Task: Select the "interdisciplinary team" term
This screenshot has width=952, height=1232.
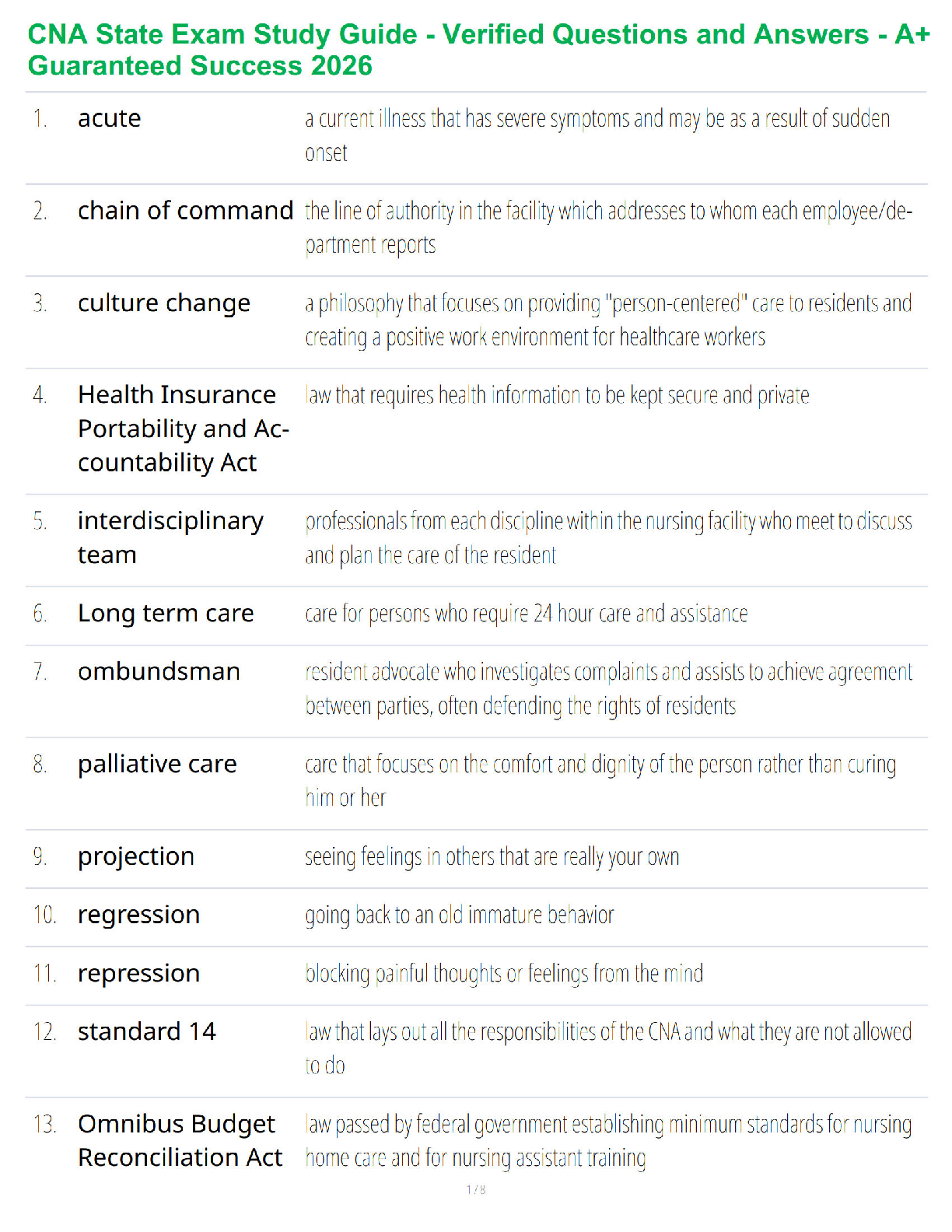Action: coord(170,537)
